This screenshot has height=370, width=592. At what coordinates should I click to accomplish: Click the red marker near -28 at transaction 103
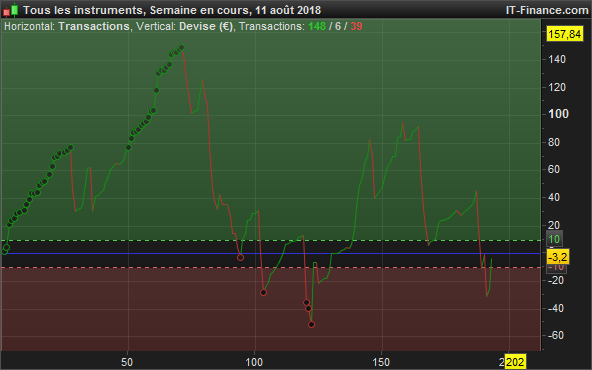click(x=264, y=292)
